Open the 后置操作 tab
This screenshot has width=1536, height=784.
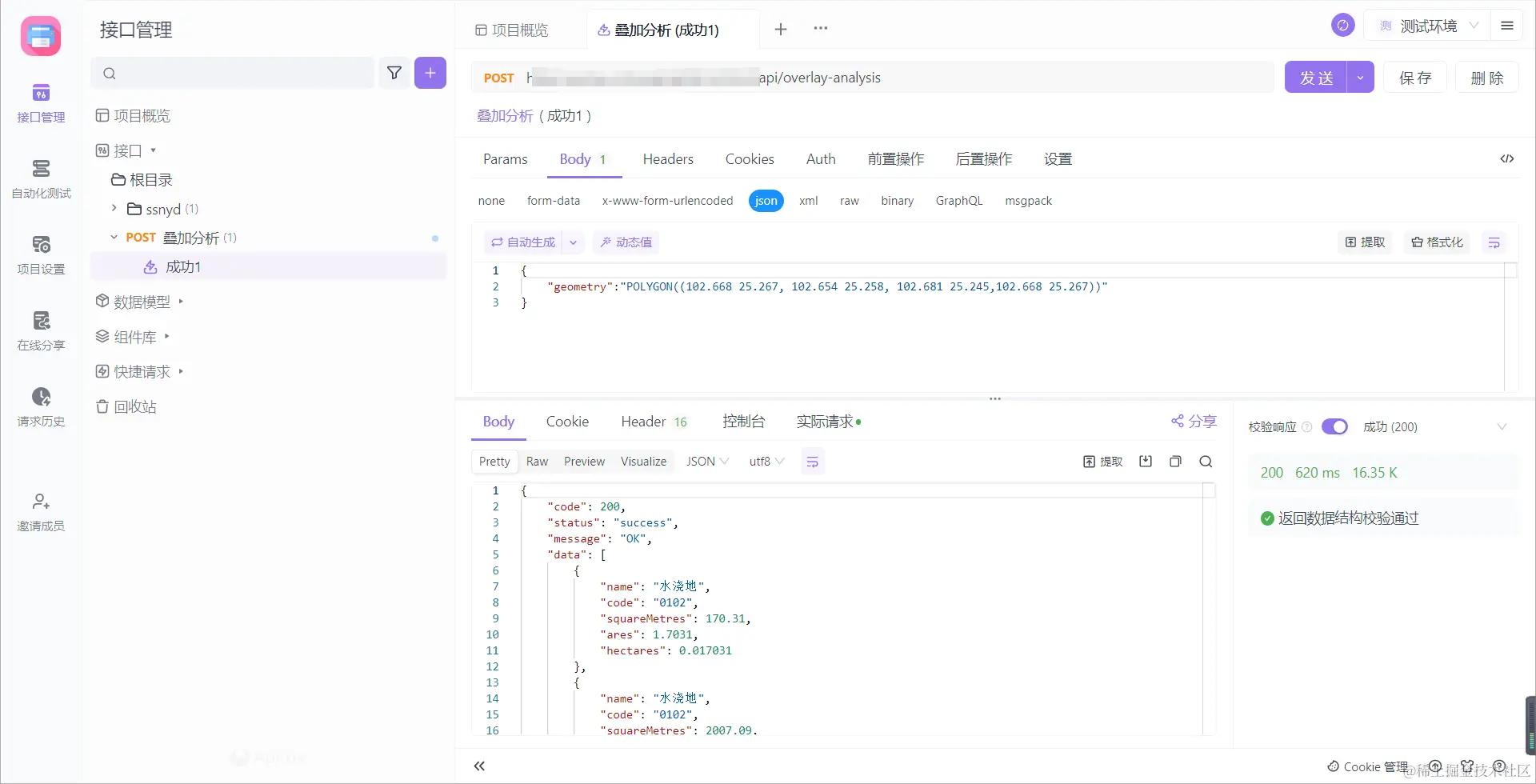pos(984,159)
